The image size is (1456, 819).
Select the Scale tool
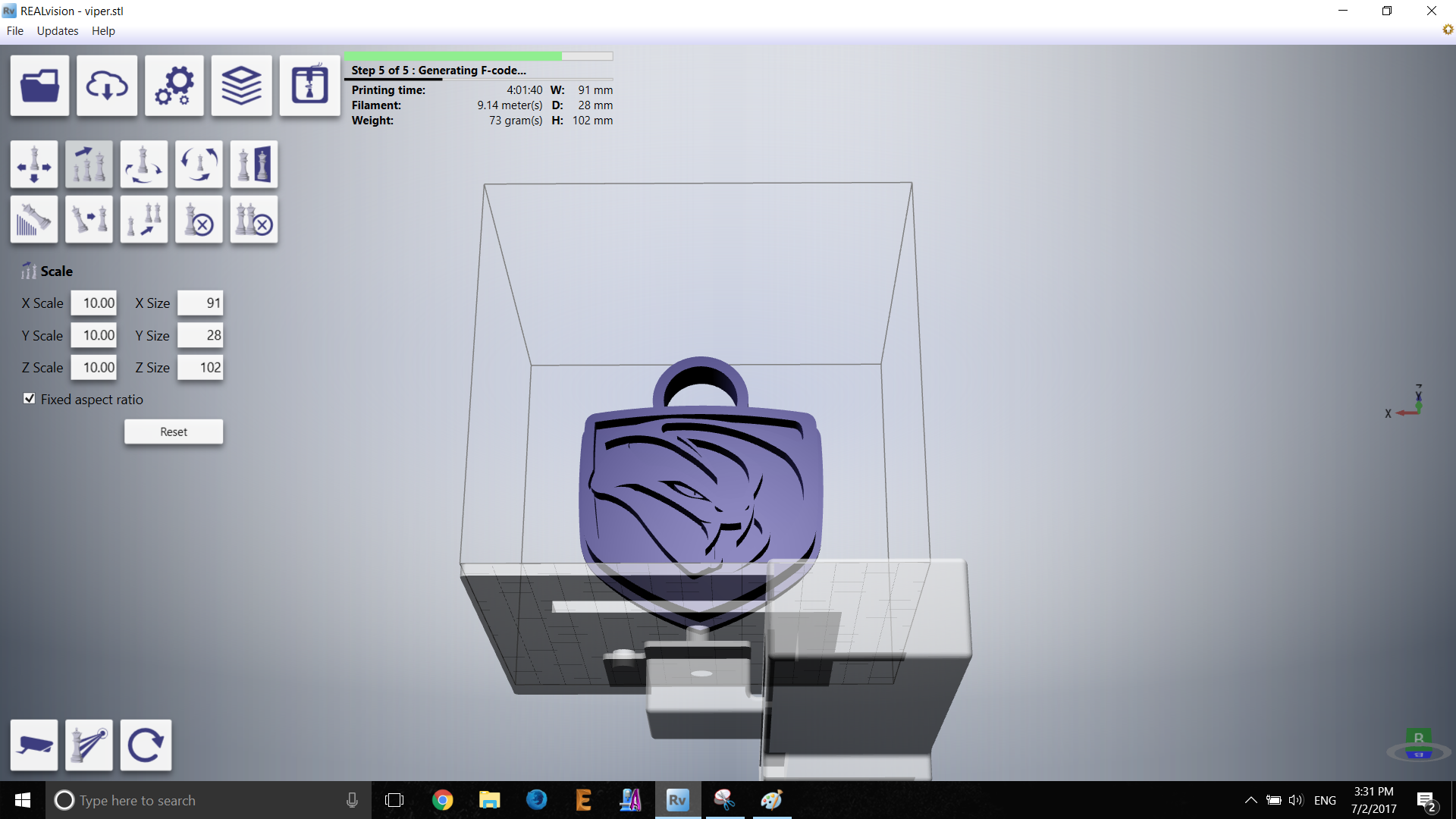[x=89, y=164]
